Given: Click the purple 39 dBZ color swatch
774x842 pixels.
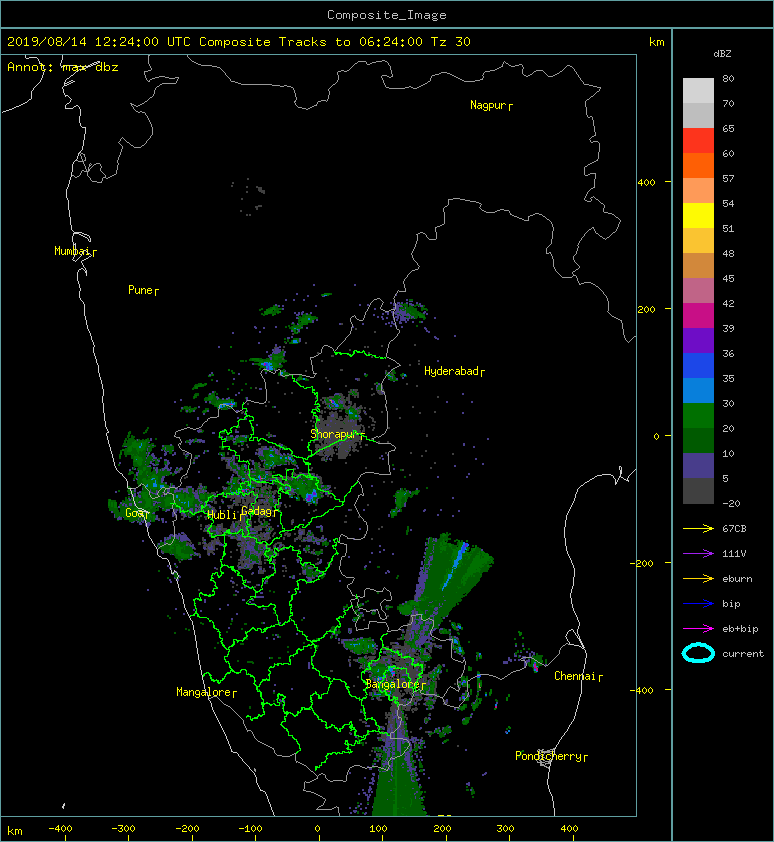Looking at the screenshot, I should pos(698,340).
